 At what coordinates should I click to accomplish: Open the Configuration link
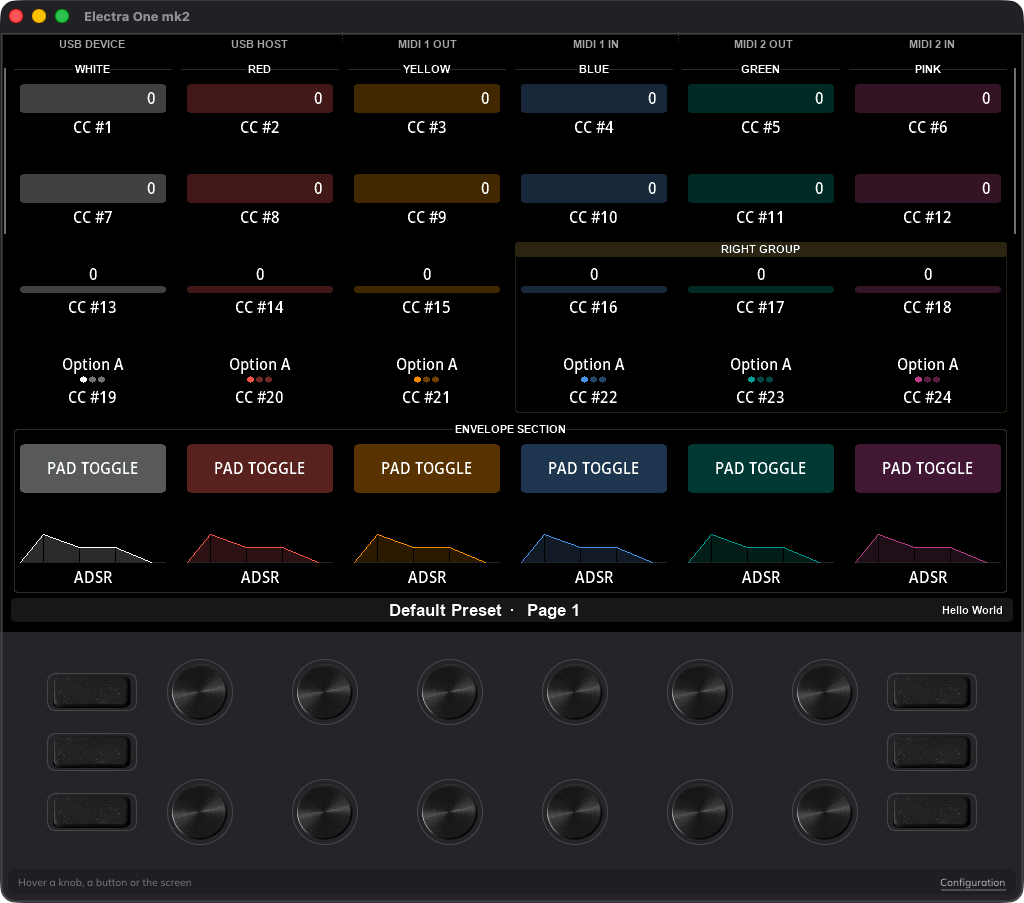pos(972,883)
